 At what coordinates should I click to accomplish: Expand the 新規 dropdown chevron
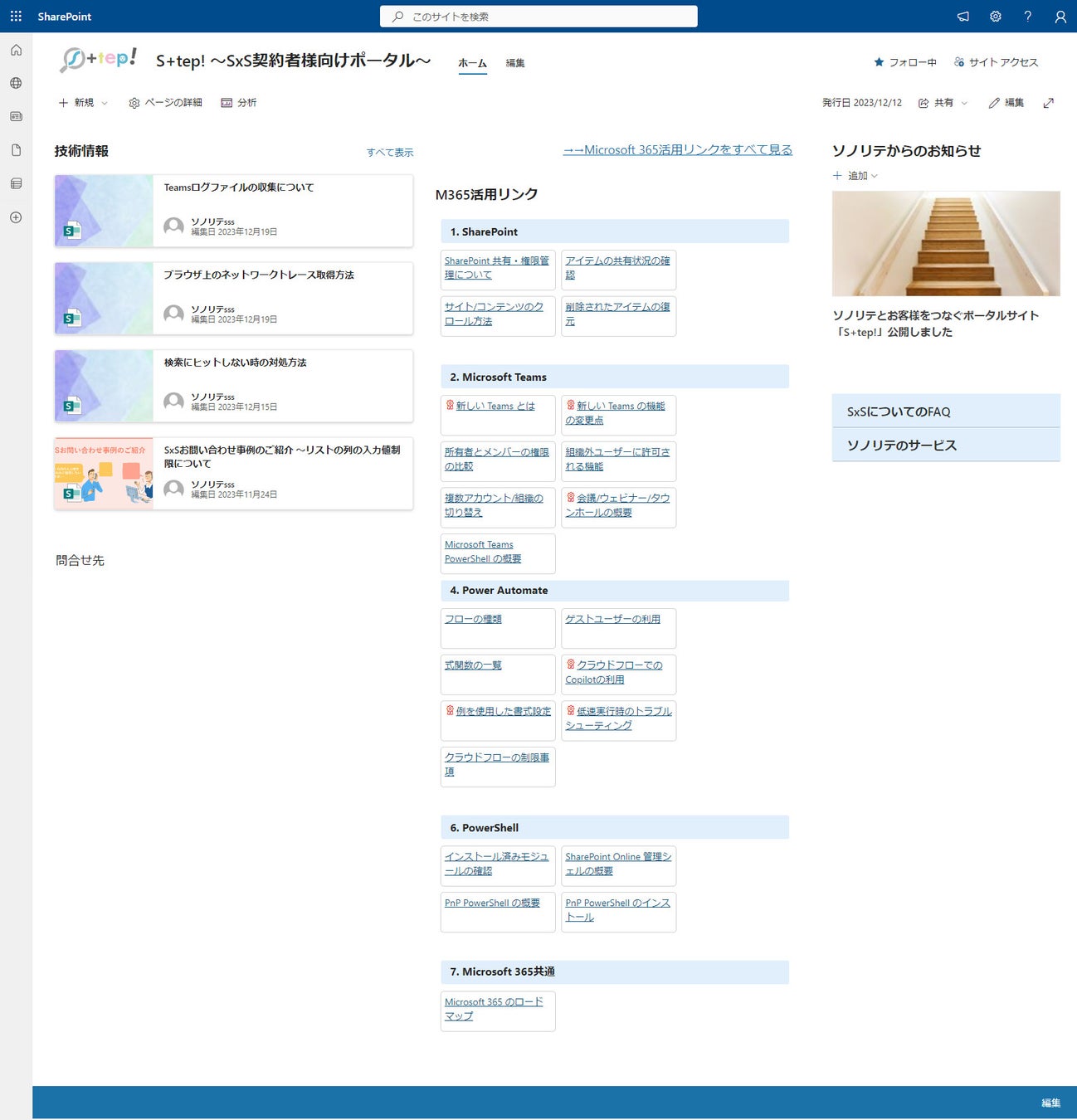coord(105,103)
